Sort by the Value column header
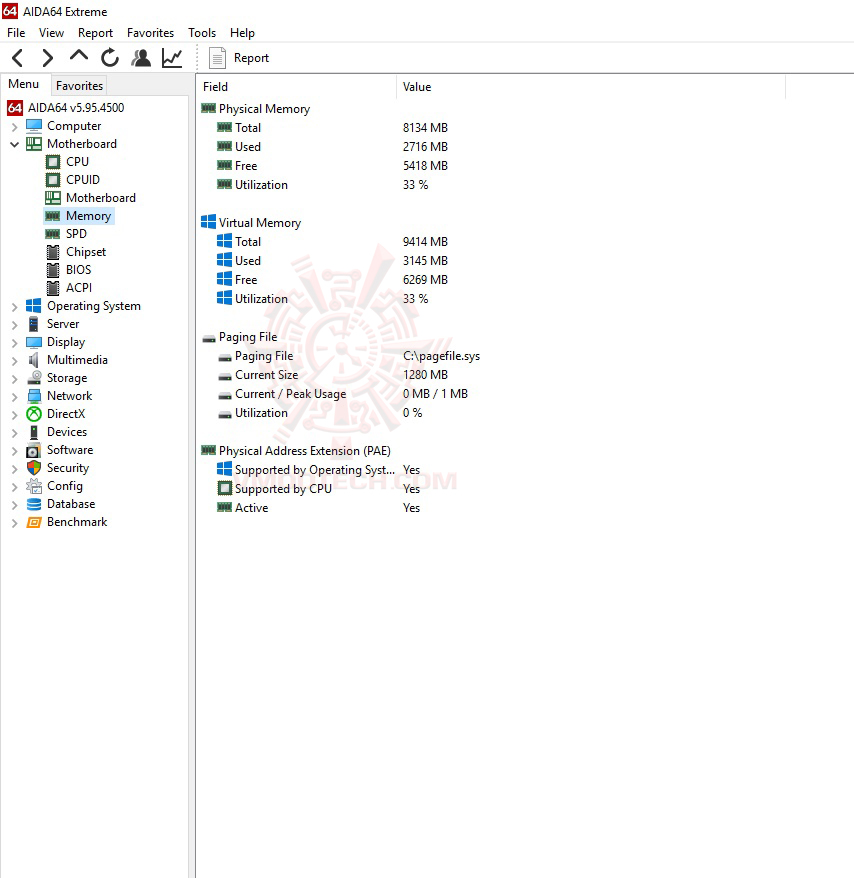Screen dimensions: 854x878 [591, 87]
